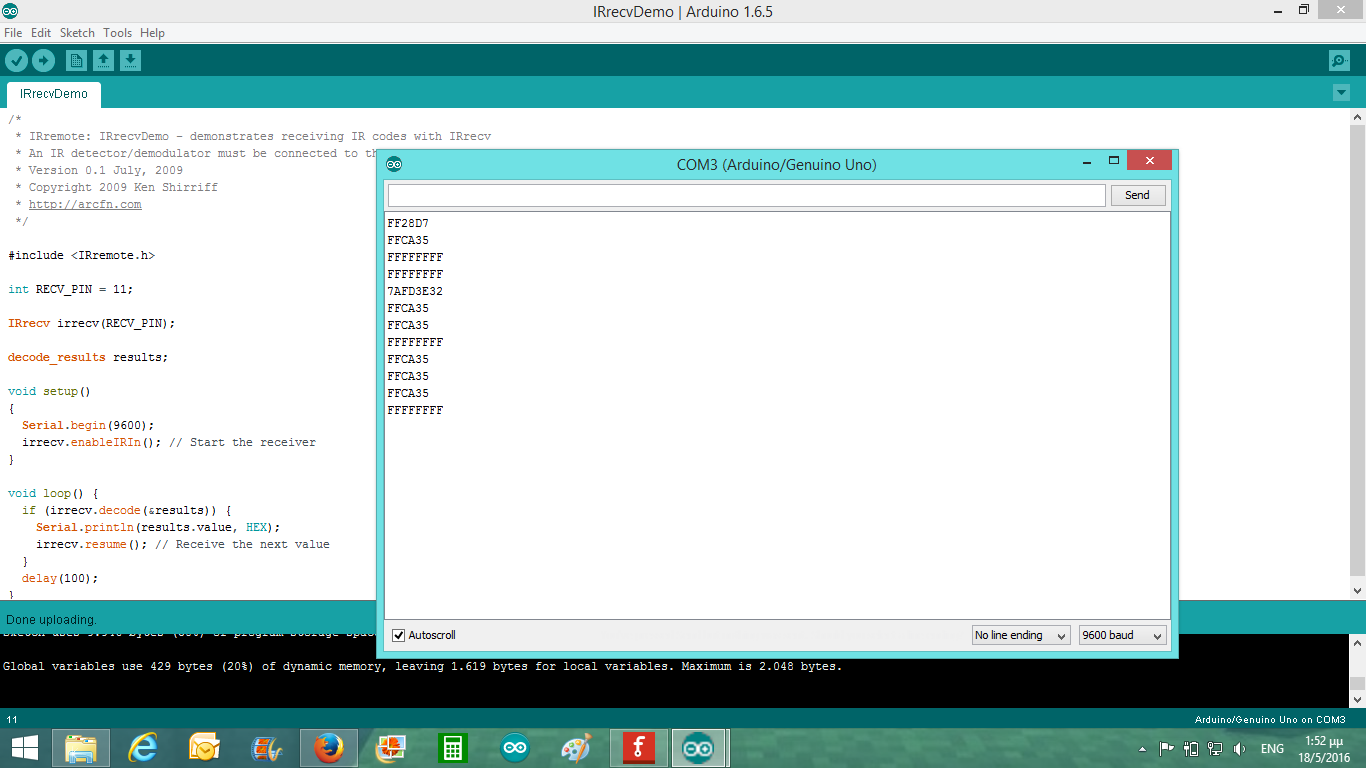This screenshot has height=768, width=1366.
Task: Click the Arduino logo in the main title bar
Action: point(10,11)
